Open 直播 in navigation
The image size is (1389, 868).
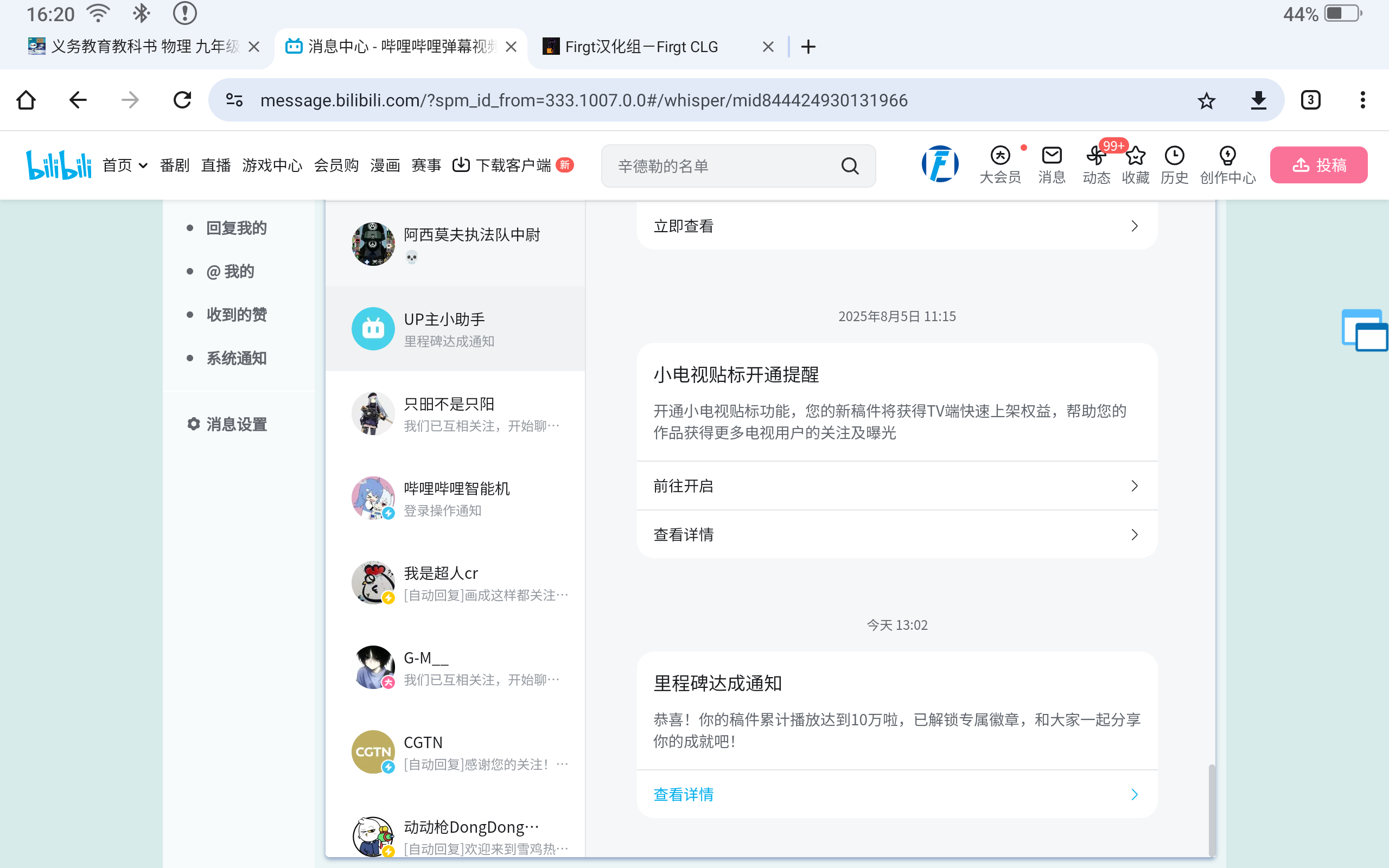coord(216,165)
